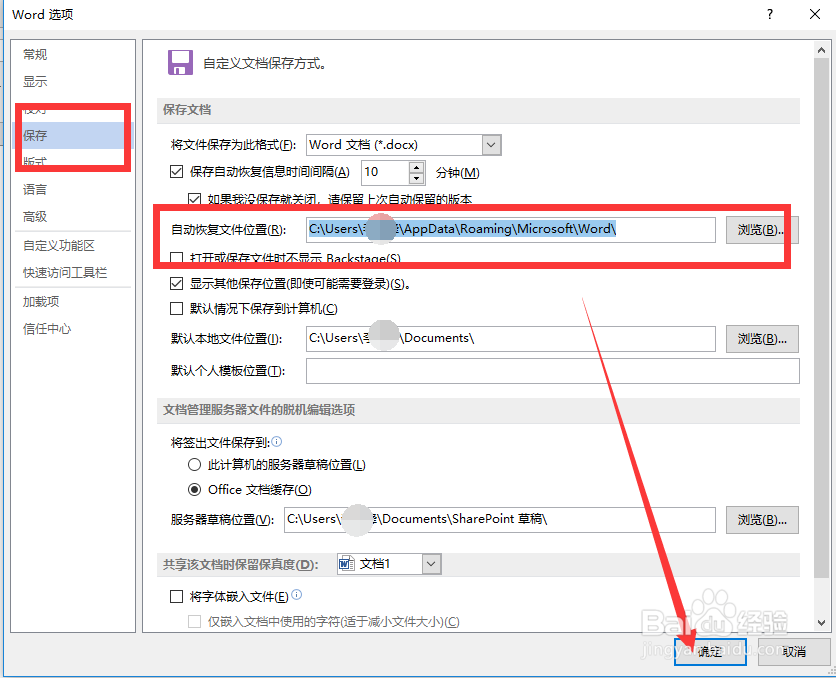The height and width of the screenshot is (678, 836).
Task: Enable 将字体嵌入文件 checkbox
Action: click(176, 596)
